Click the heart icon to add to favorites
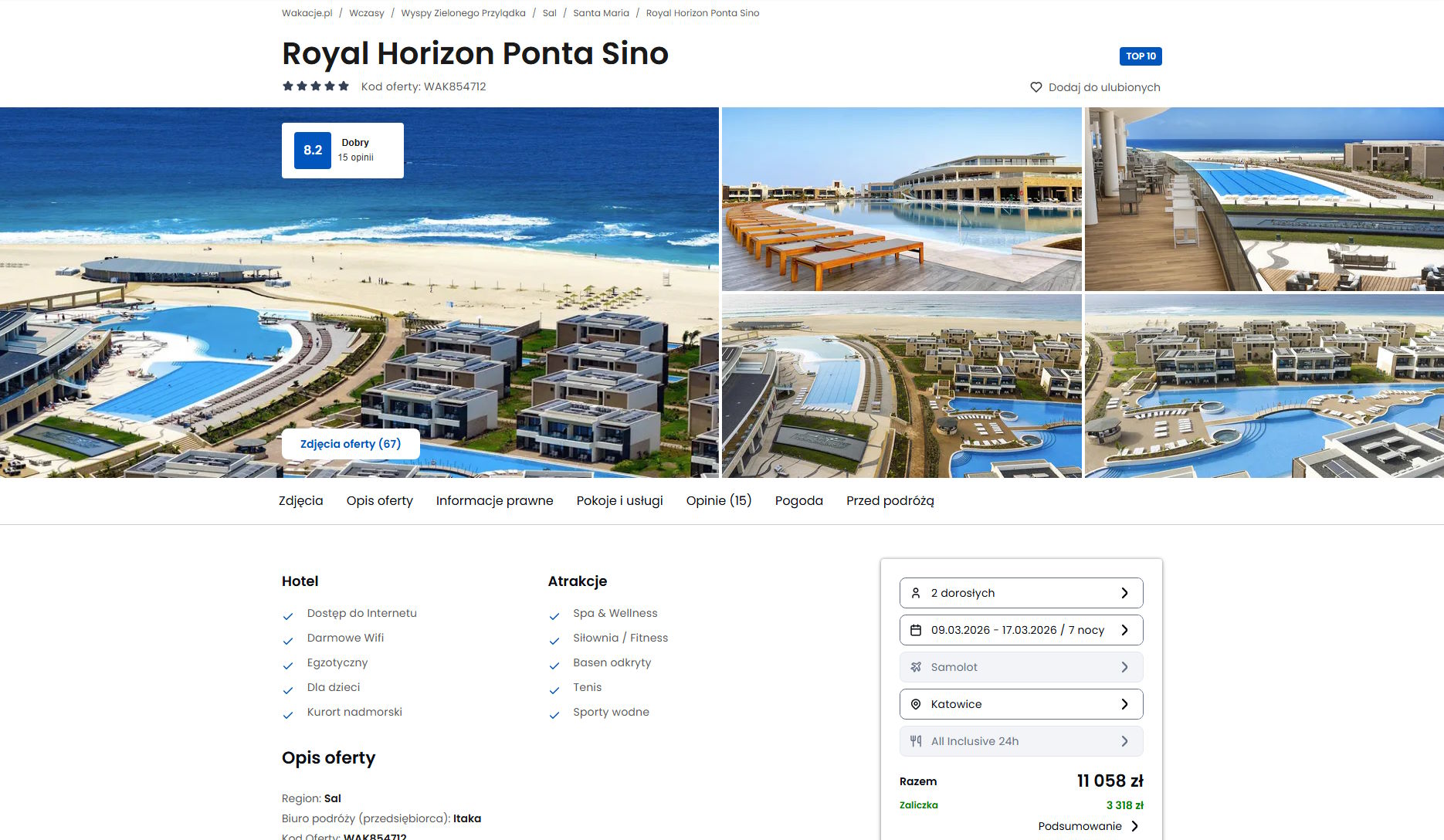Screen dimensions: 1444x840 1036,87
